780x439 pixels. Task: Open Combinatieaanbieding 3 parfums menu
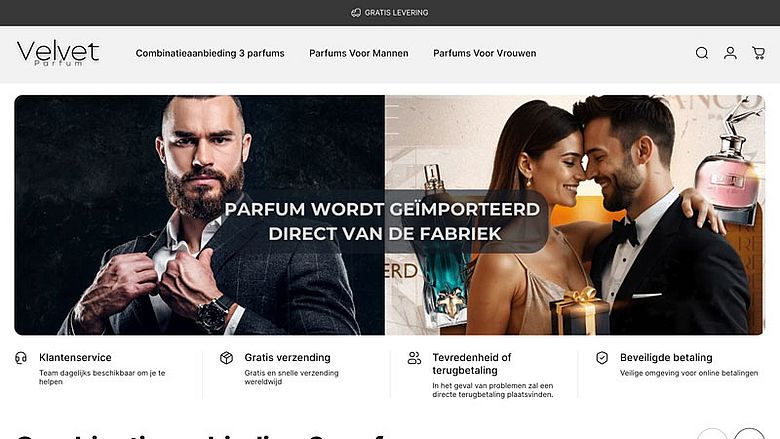click(x=210, y=53)
